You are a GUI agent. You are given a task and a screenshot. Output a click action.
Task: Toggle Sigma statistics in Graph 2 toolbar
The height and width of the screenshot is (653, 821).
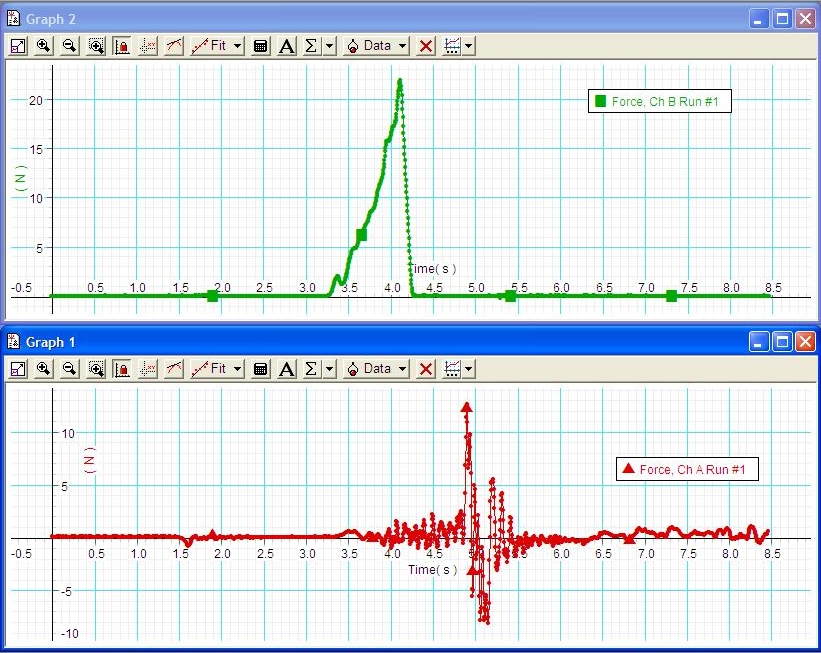click(311, 46)
